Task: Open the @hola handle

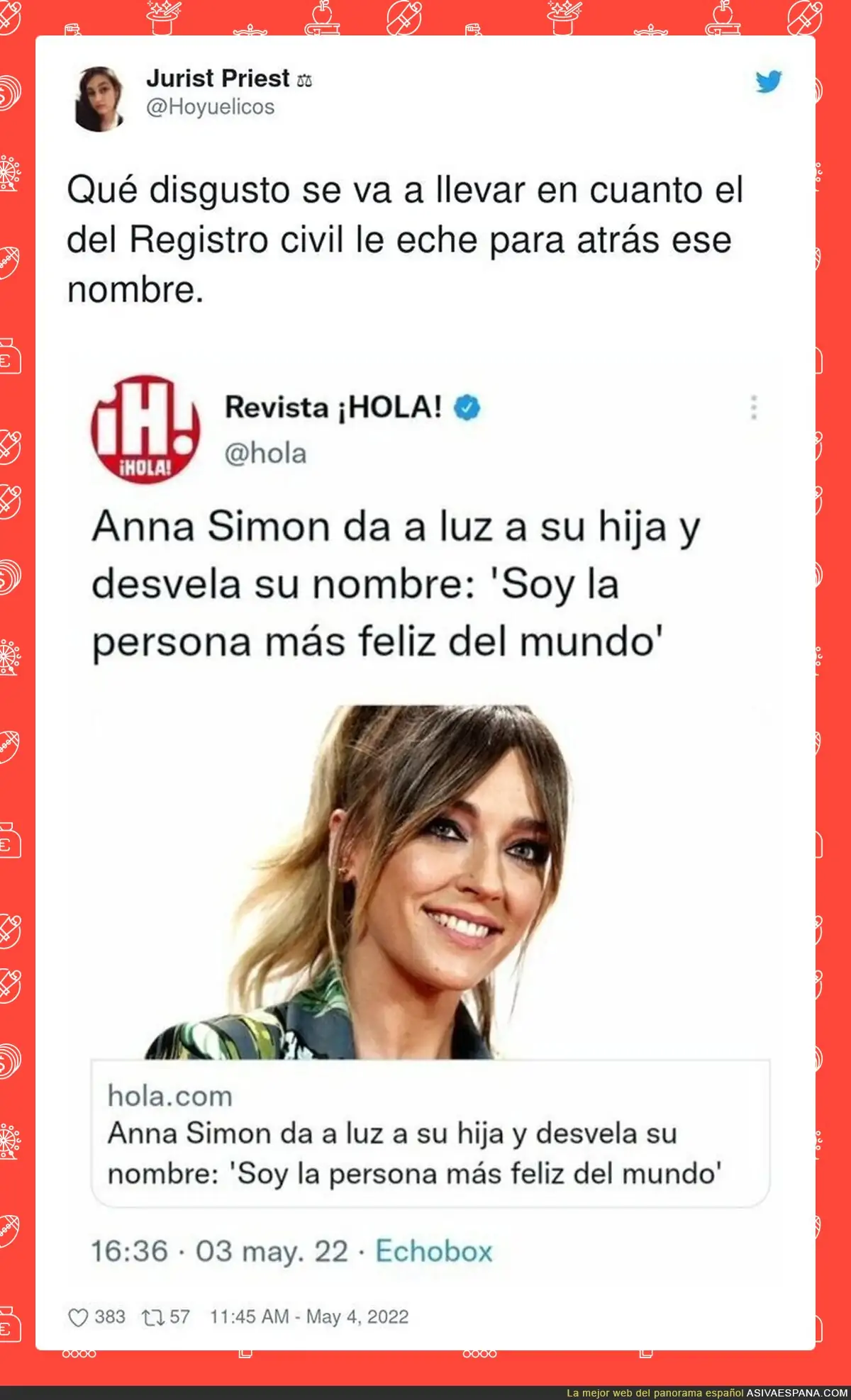Action: point(266,454)
